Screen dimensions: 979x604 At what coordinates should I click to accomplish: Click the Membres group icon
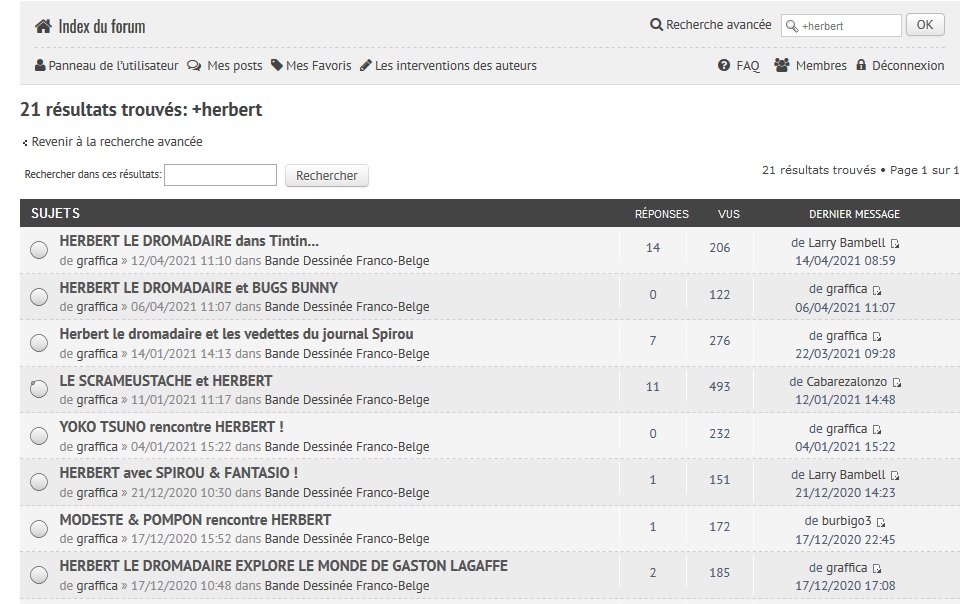point(781,66)
